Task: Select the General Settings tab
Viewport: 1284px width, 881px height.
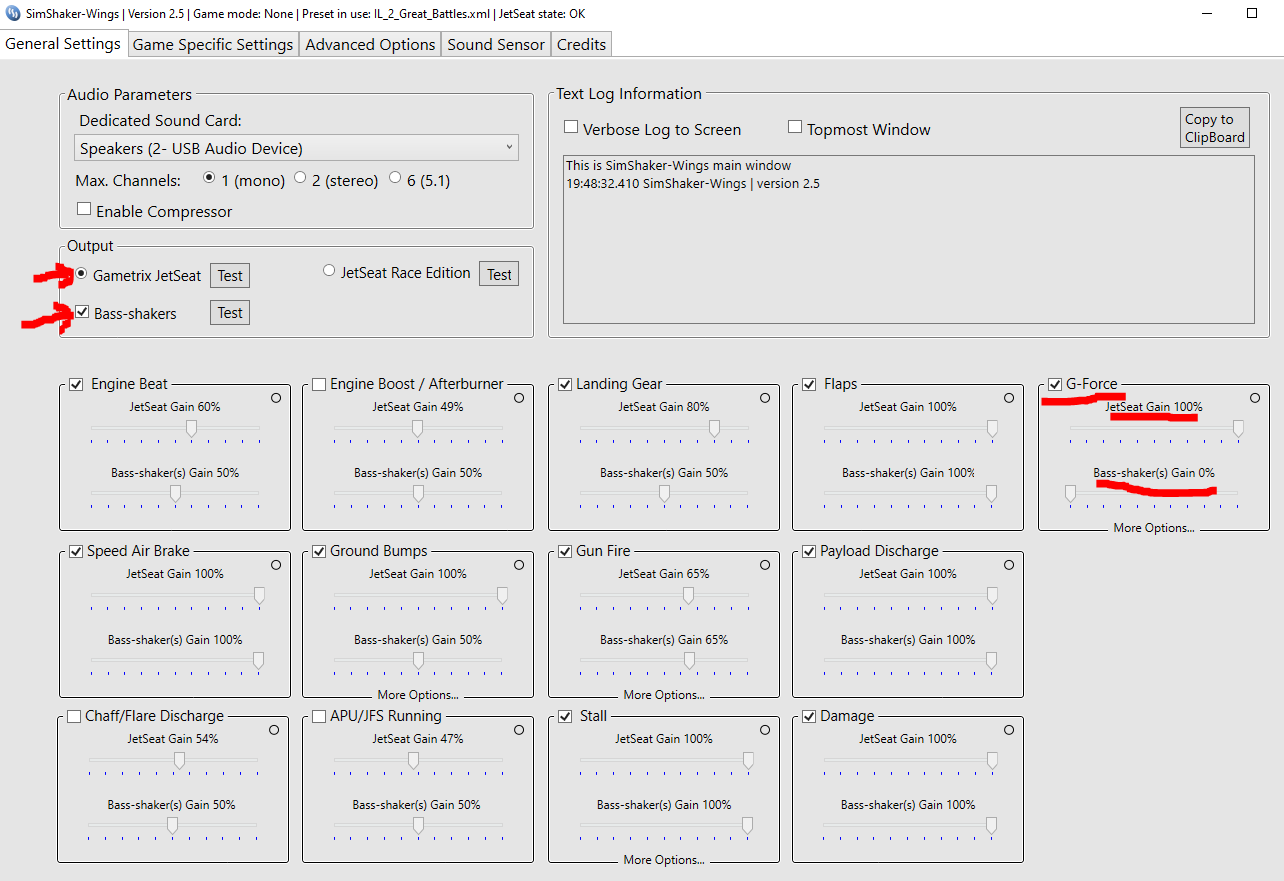Action: 63,43
